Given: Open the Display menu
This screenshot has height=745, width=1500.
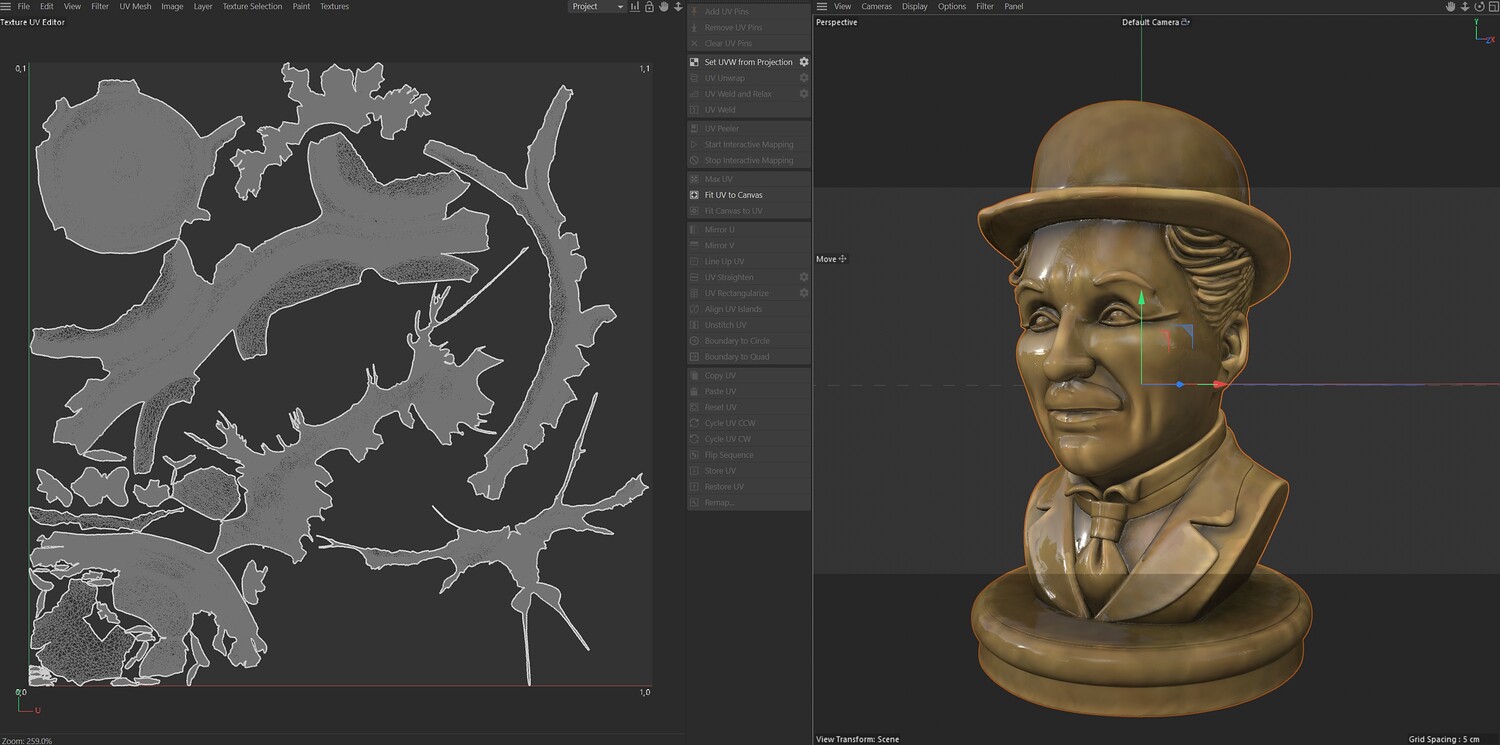Looking at the screenshot, I should click(915, 6).
